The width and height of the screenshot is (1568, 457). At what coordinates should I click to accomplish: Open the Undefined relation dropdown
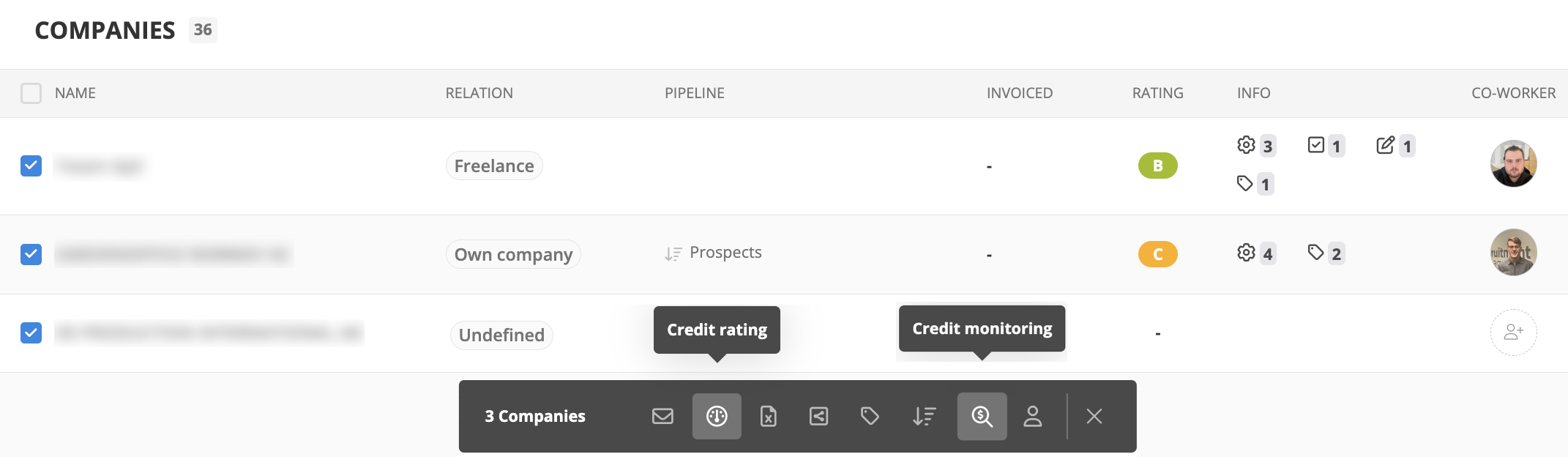[501, 335]
